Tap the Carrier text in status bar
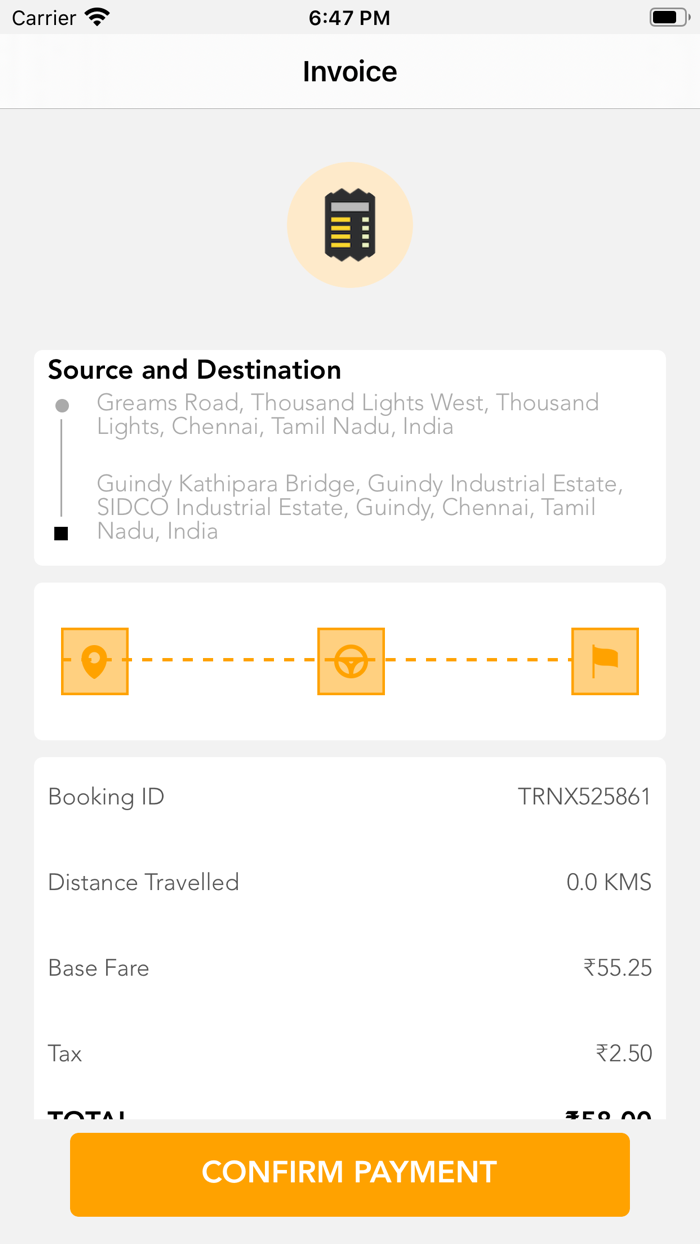Screen dimensions: 700x1244 44,18
